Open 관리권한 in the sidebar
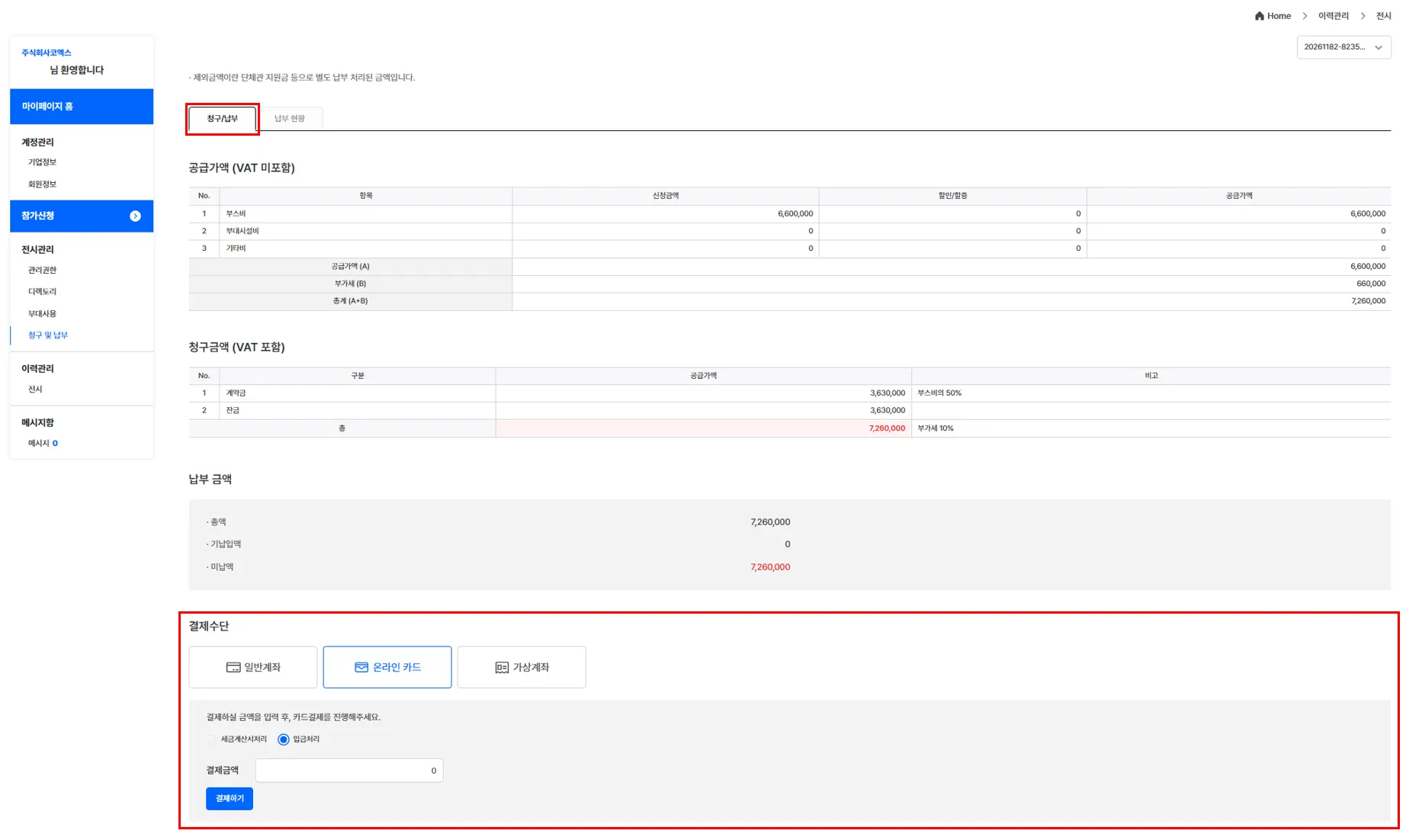This screenshot has width=1406, height=840. pyautogui.click(x=42, y=271)
